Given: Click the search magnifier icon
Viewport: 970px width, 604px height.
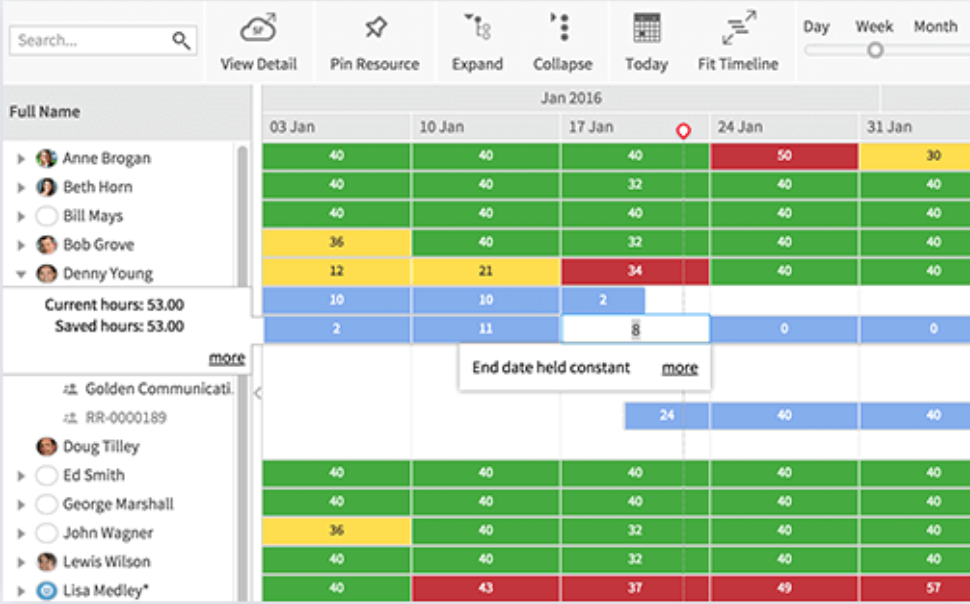Looking at the screenshot, I should click(x=181, y=40).
